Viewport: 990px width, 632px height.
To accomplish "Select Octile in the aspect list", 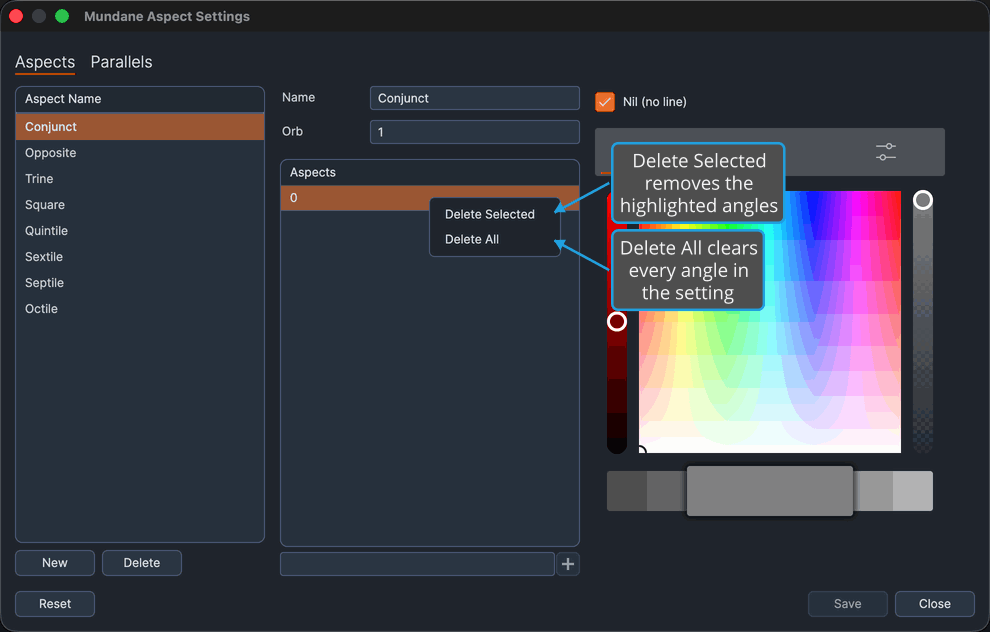I will (x=140, y=309).
